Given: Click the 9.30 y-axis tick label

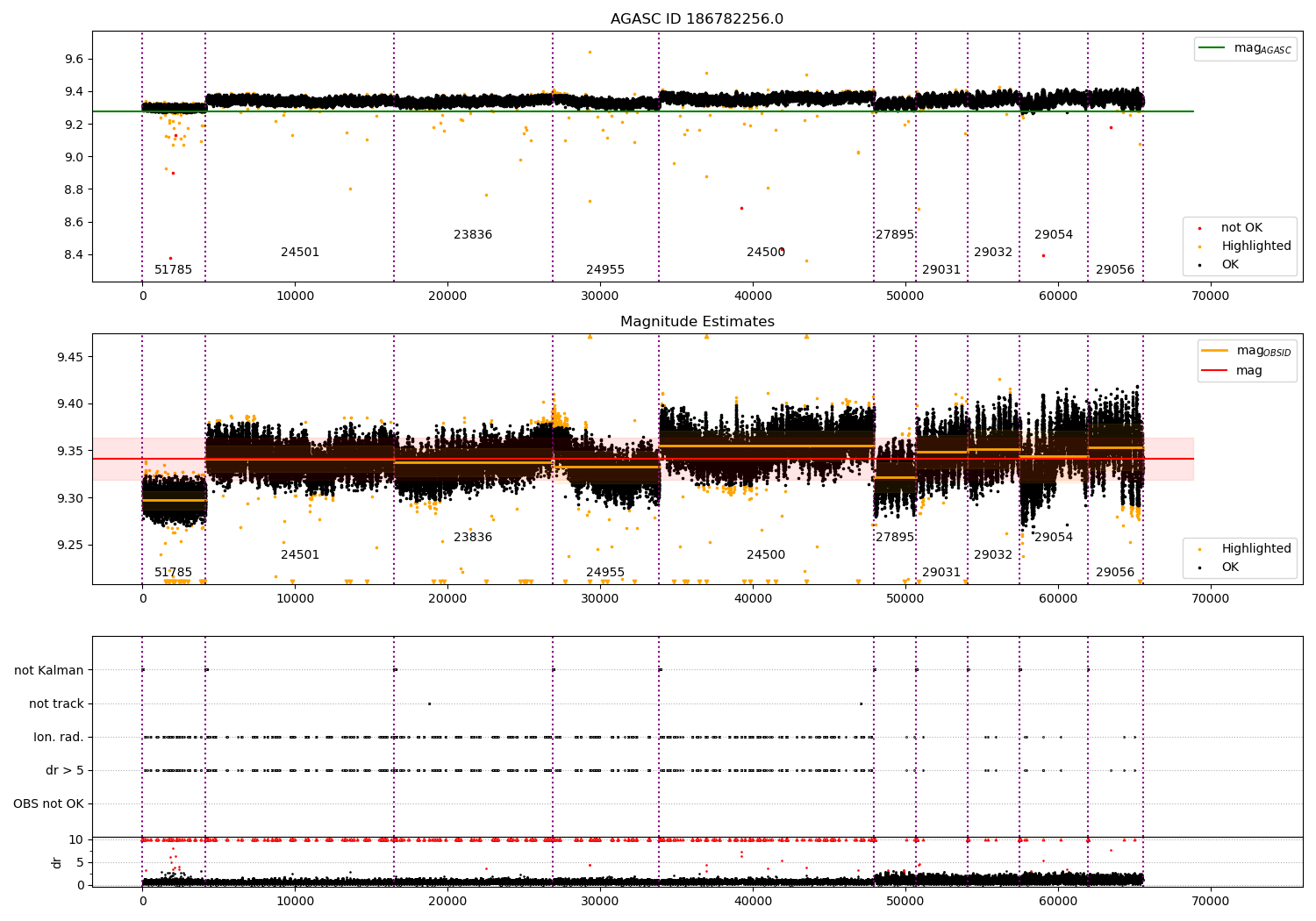Looking at the screenshot, I should coord(70,498).
